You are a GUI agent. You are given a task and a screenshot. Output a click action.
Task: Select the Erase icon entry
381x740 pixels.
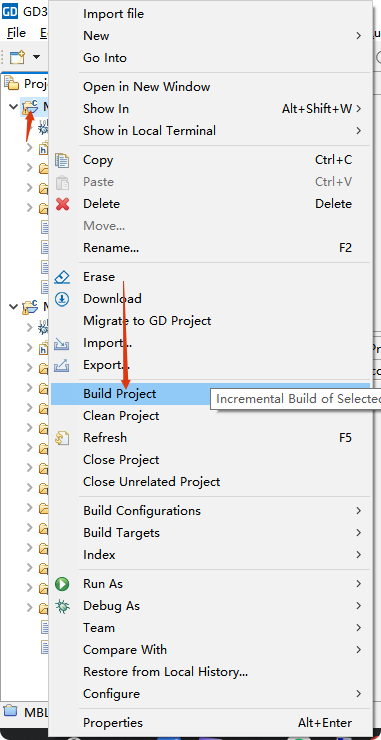(x=62, y=277)
